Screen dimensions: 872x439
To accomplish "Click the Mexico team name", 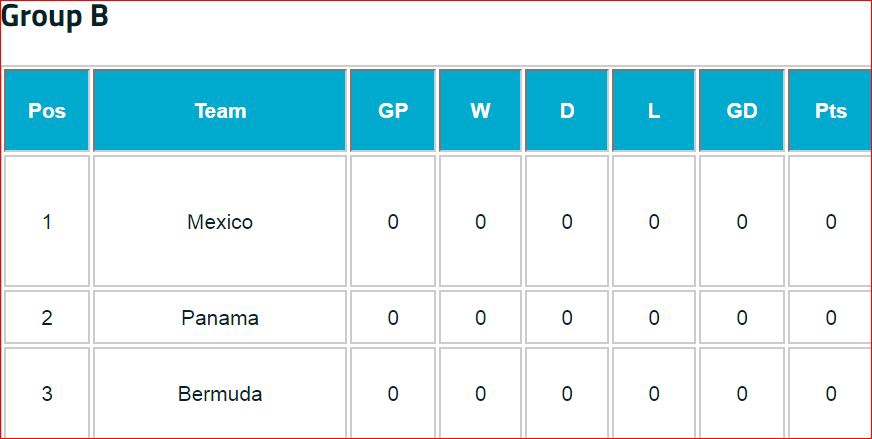I will point(220,222).
